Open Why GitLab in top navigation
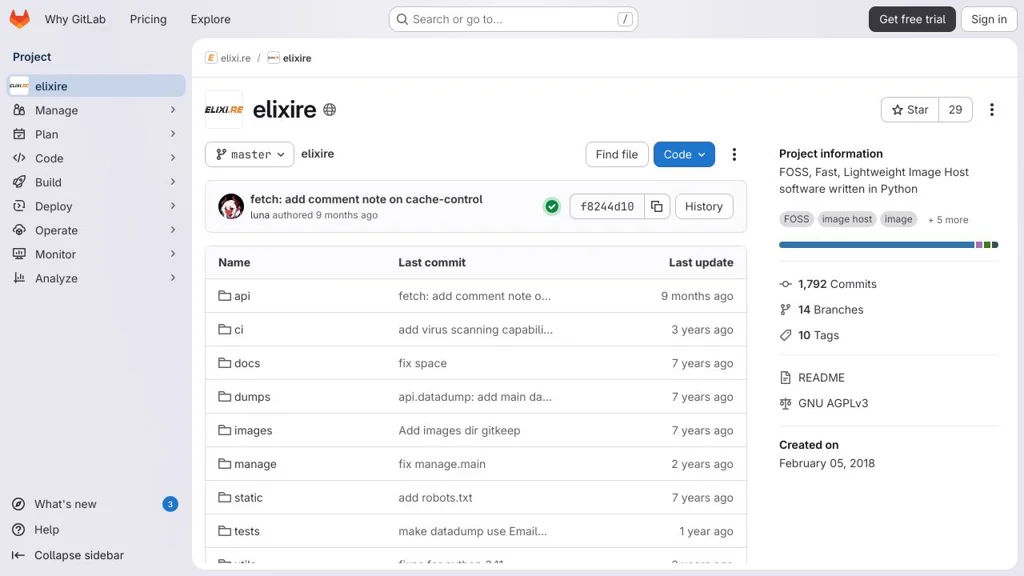 coord(75,19)
